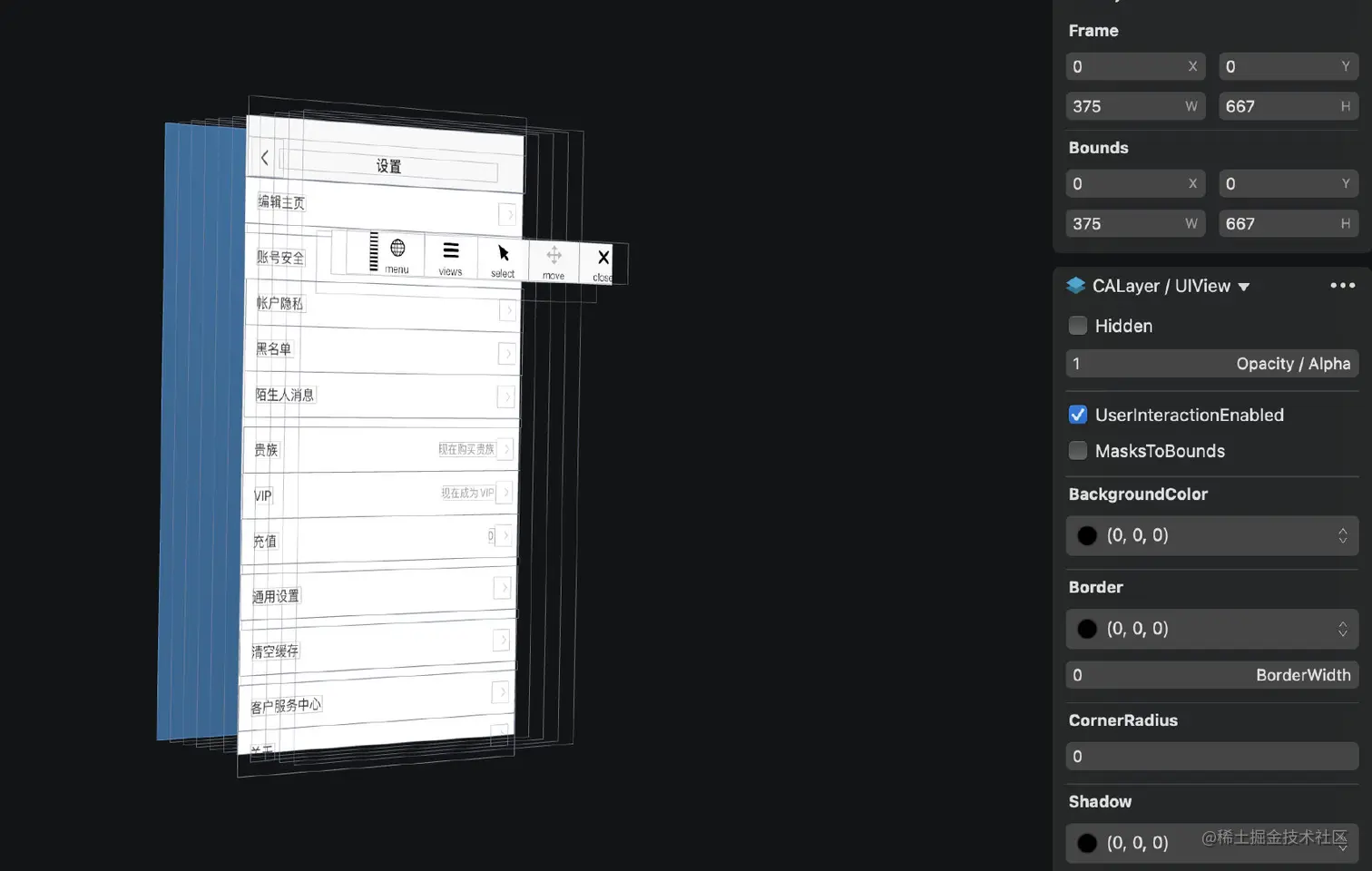Click chevron on 陌生人消息 row
The width and height of the screenshot is (1372, 871).
[506, 396]
